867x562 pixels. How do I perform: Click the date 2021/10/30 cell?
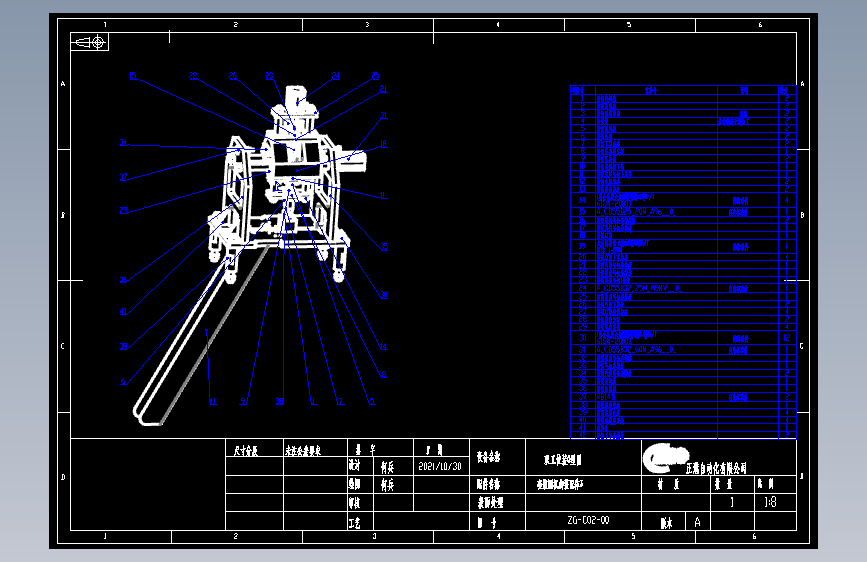coord(440,466)
